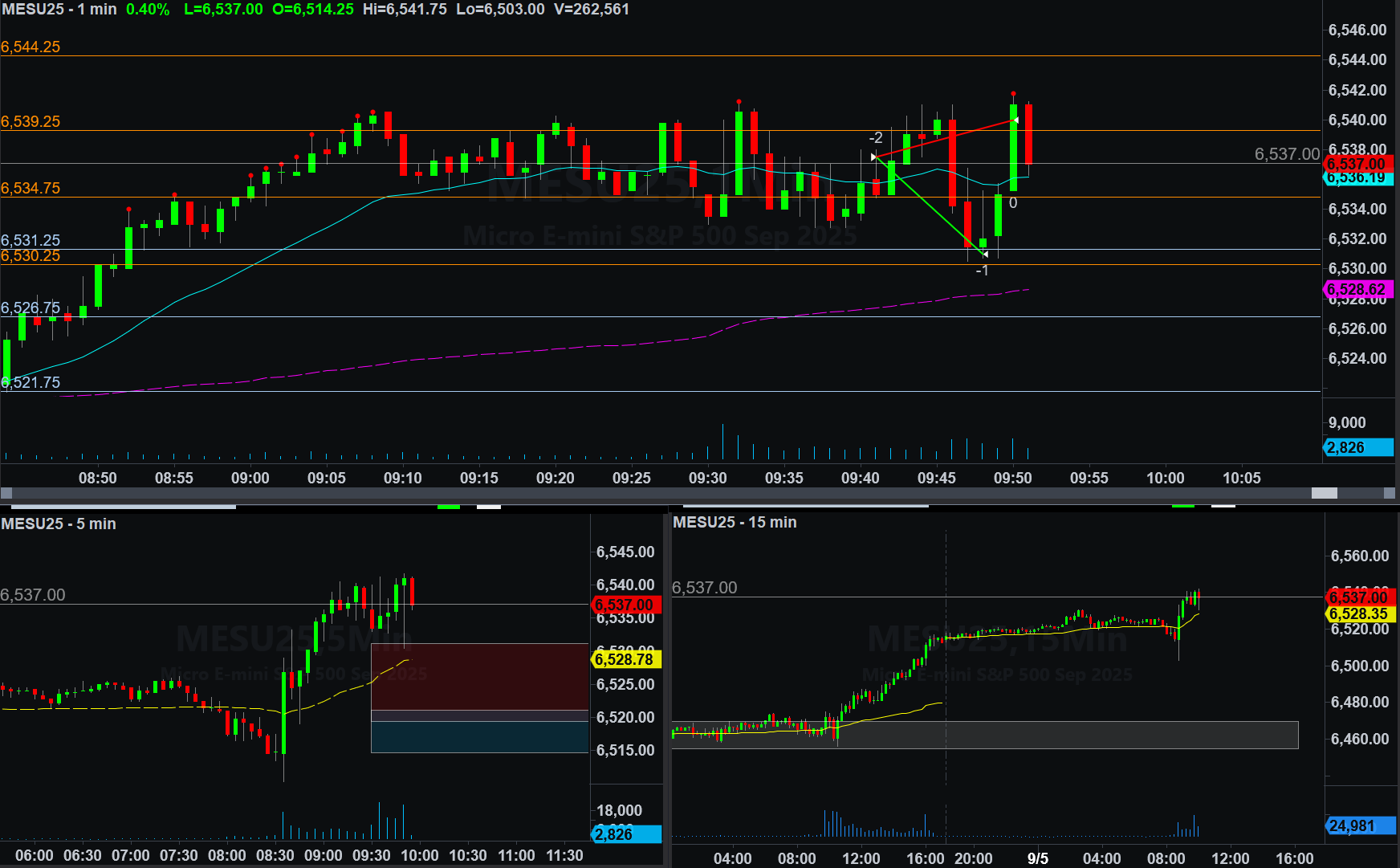
Task: Click the horizontal scrollbar thumb under the 1-min chart
Action: click(1324, 493)
